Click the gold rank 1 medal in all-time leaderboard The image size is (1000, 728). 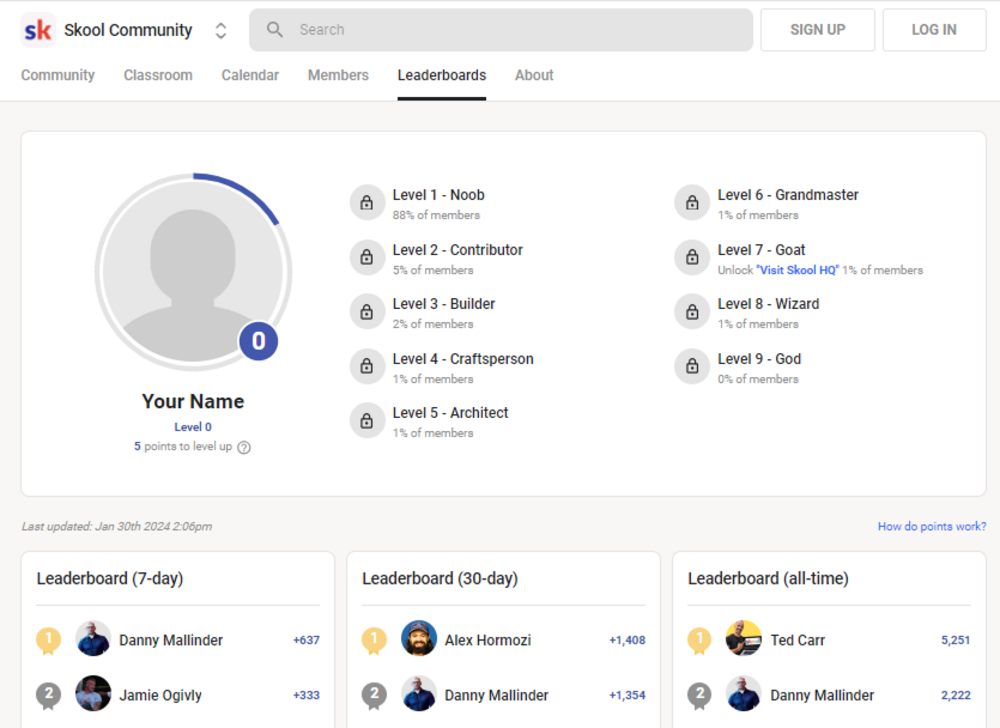pyautogui.click(x=700, y=641)
